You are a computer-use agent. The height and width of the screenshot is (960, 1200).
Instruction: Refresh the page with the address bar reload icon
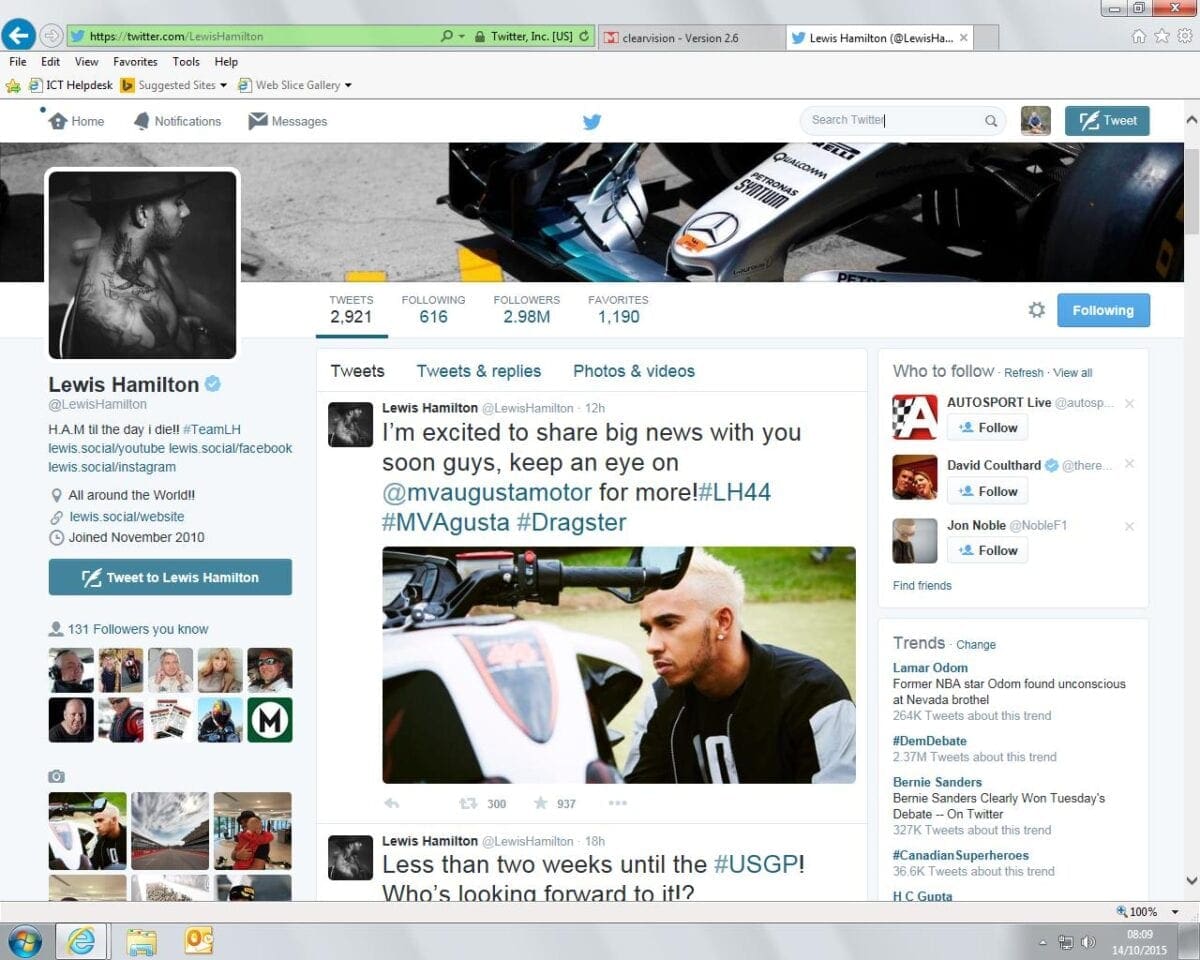[x=584, y=36]
